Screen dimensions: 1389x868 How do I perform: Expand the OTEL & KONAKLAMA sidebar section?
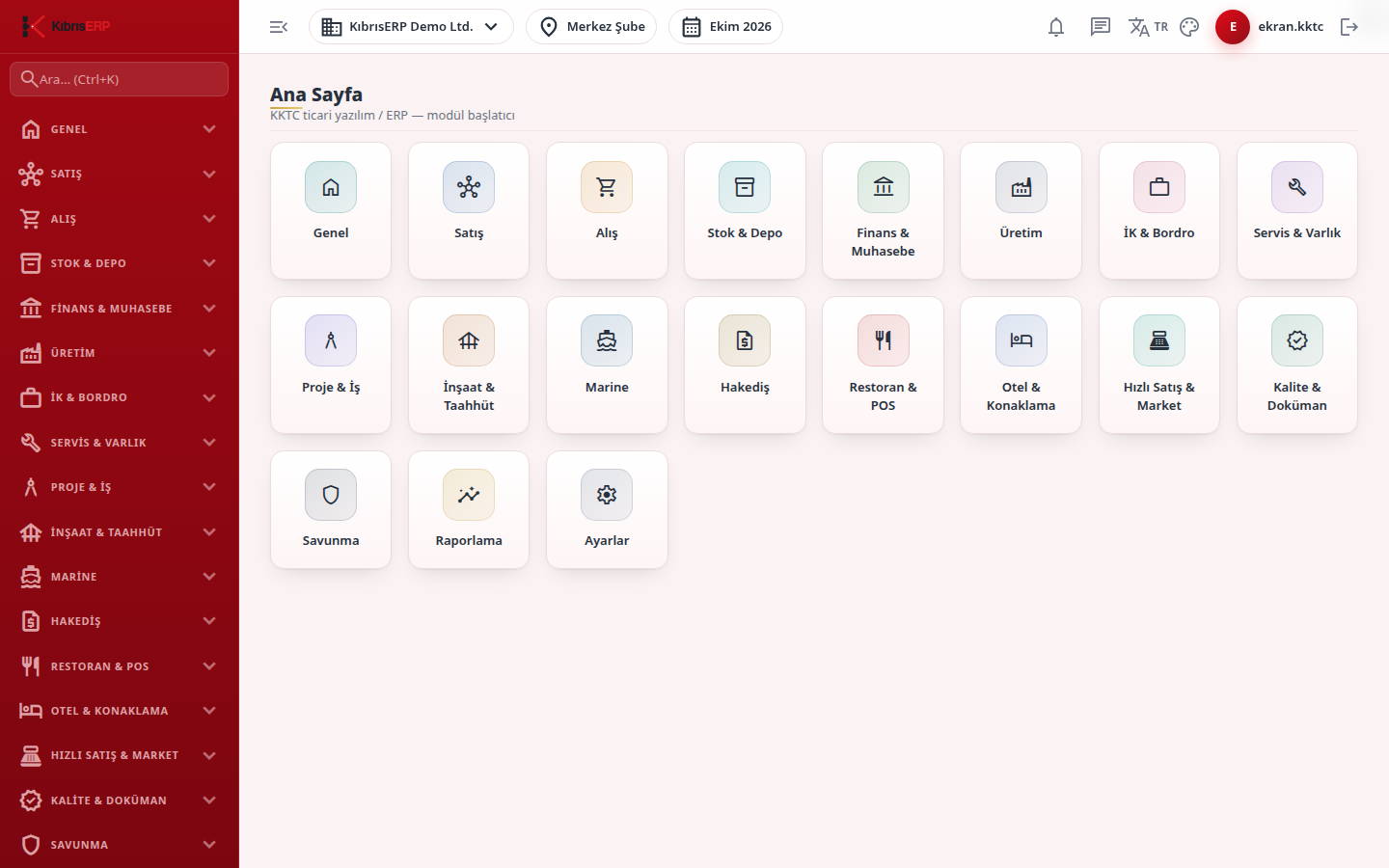[x=120, y=711]
